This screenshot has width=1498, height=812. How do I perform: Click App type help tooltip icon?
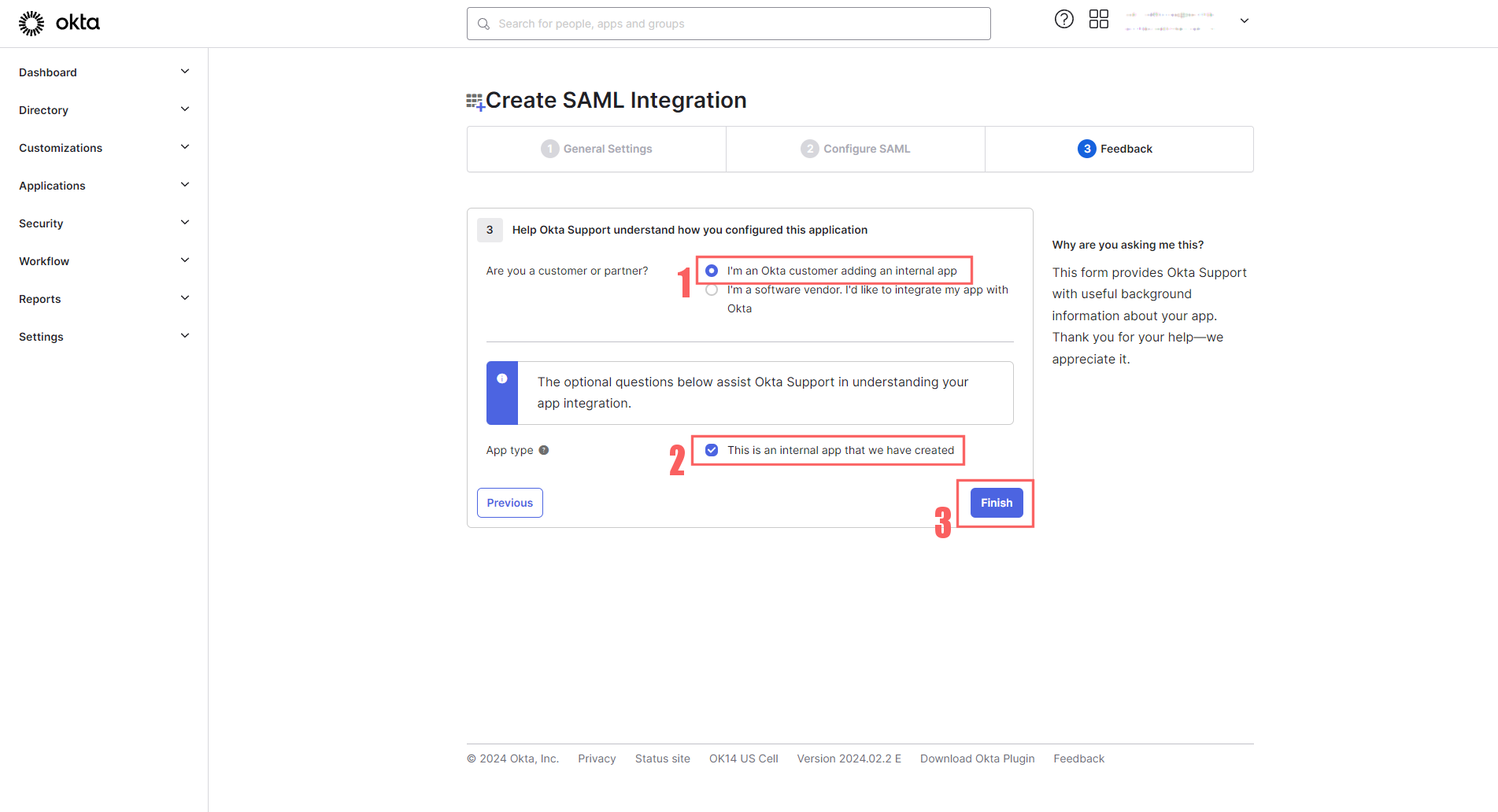tap(543, 450)
